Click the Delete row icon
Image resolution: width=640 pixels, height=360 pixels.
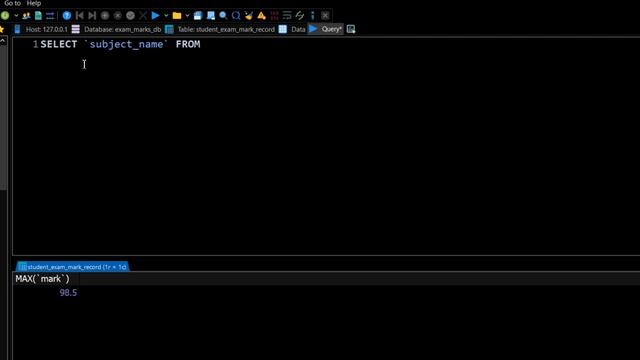(x=118, y=16)
